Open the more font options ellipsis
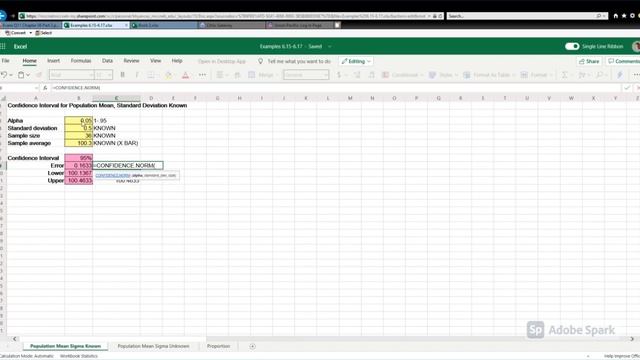This screenshot has height=360, width=640. (202, 75)
